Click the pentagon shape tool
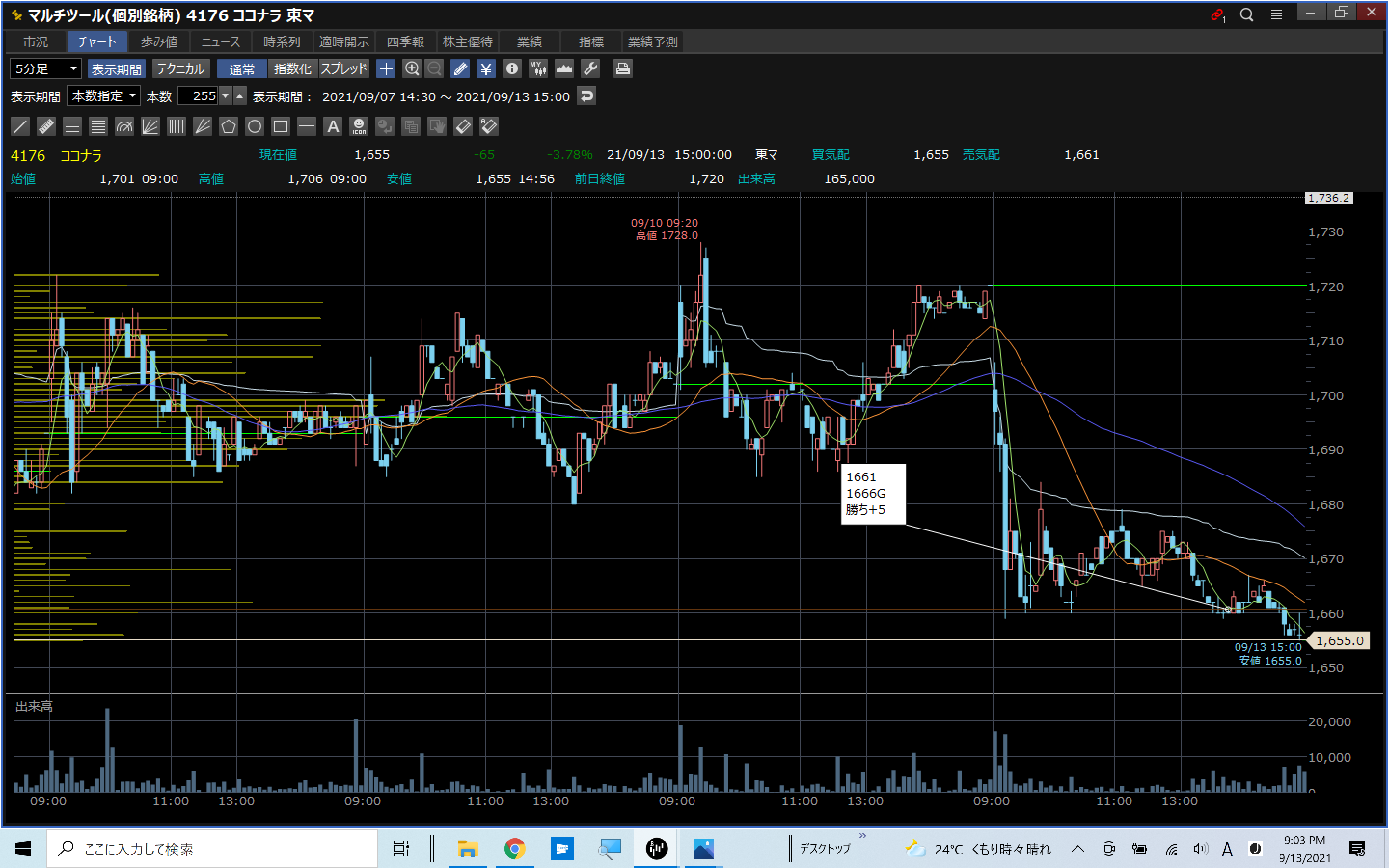 (229, 126)
